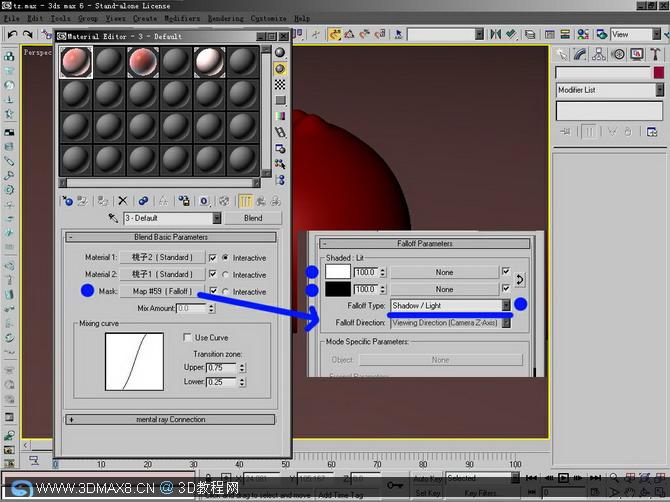Toggle the checkered Background icon in Material Editor
The height and width of the screenshot is (502, 670).
[280, 84]
